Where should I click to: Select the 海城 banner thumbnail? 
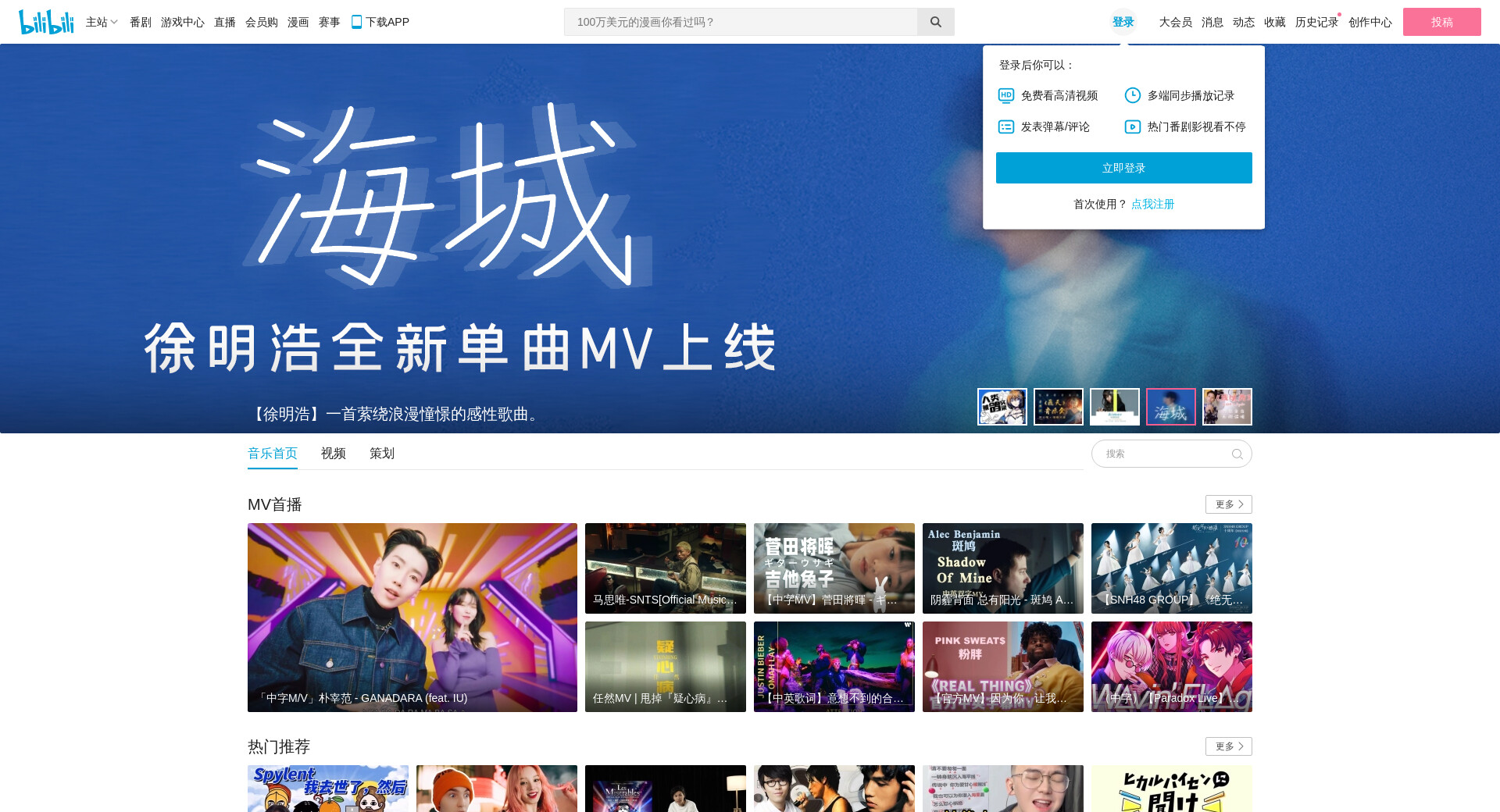[x=1171, y=407]
